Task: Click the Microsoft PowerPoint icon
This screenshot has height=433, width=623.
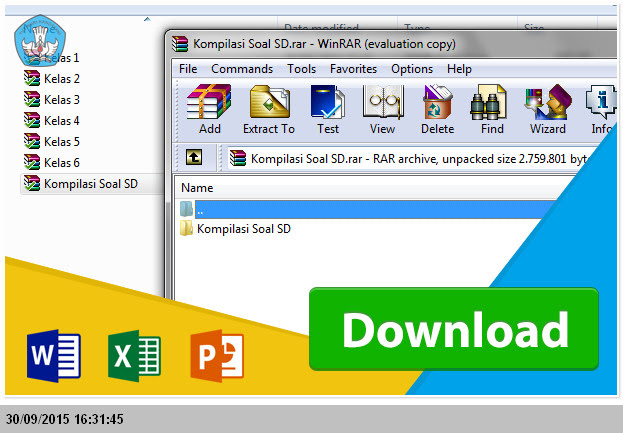Action: 217,356
